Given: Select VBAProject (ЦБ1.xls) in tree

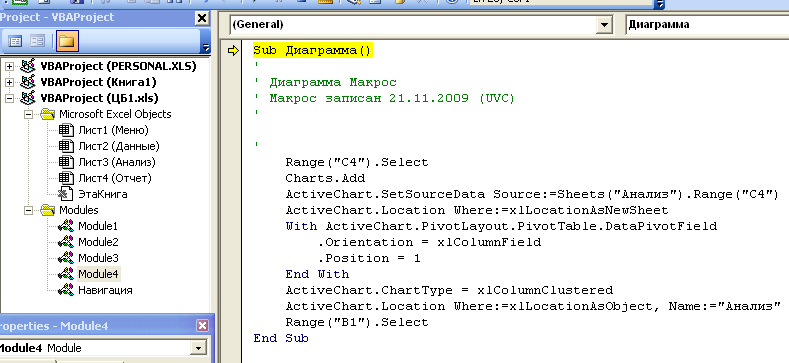Looking at the screenshot, I should [x=99, y=98].
